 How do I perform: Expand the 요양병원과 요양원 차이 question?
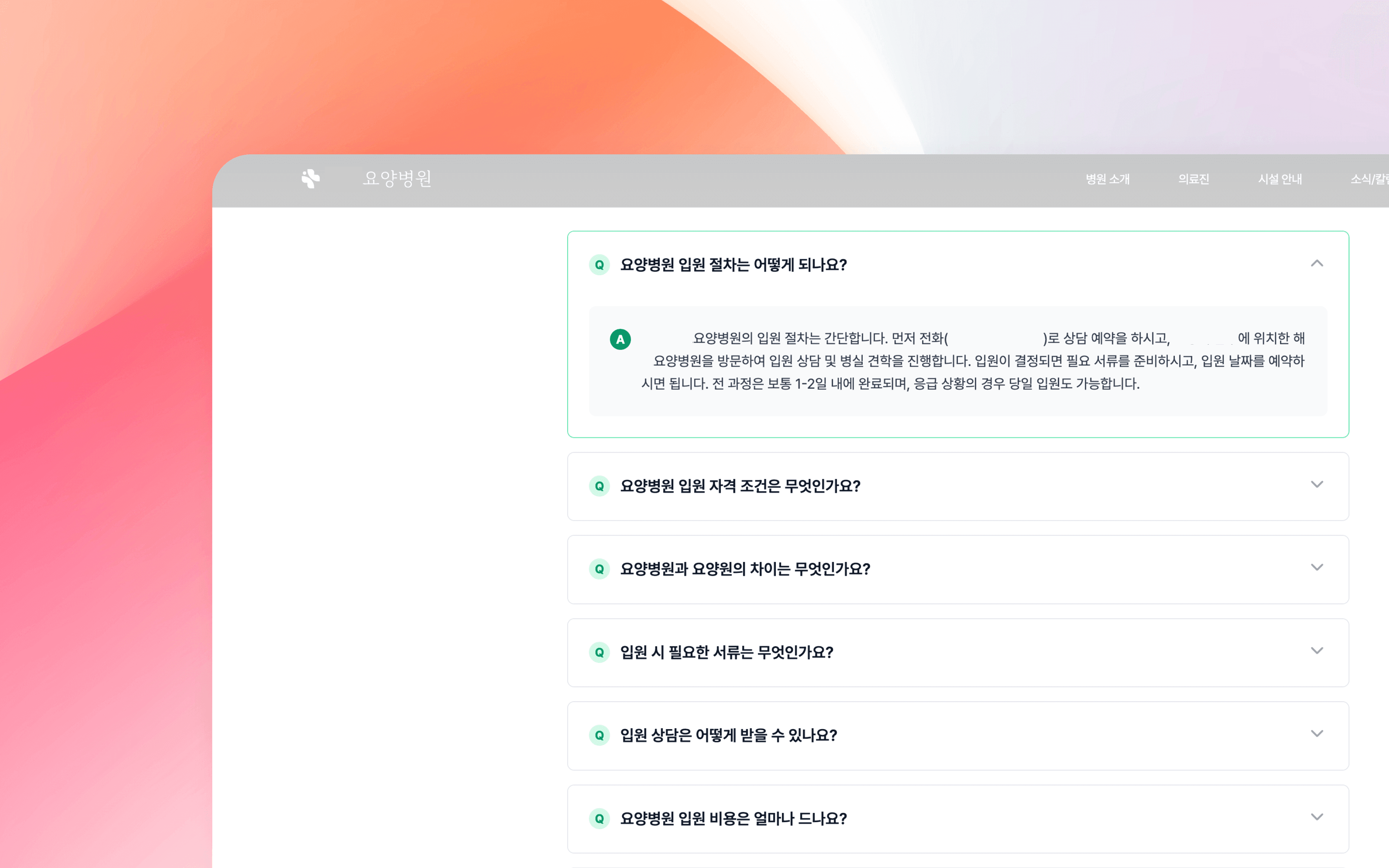[x=1318, y=568]
